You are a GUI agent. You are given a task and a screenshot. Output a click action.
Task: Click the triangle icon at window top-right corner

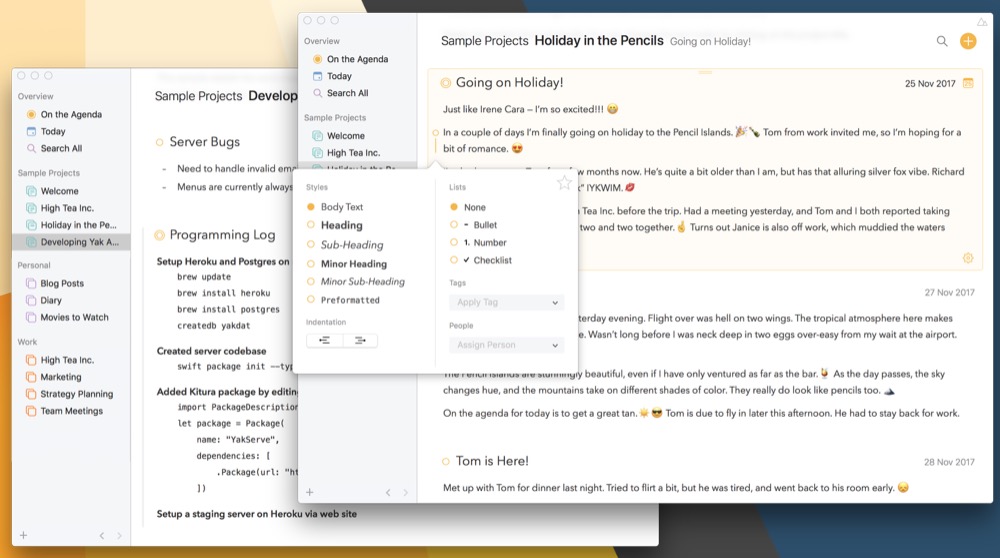pyautogui.click(x=982, y=22)
